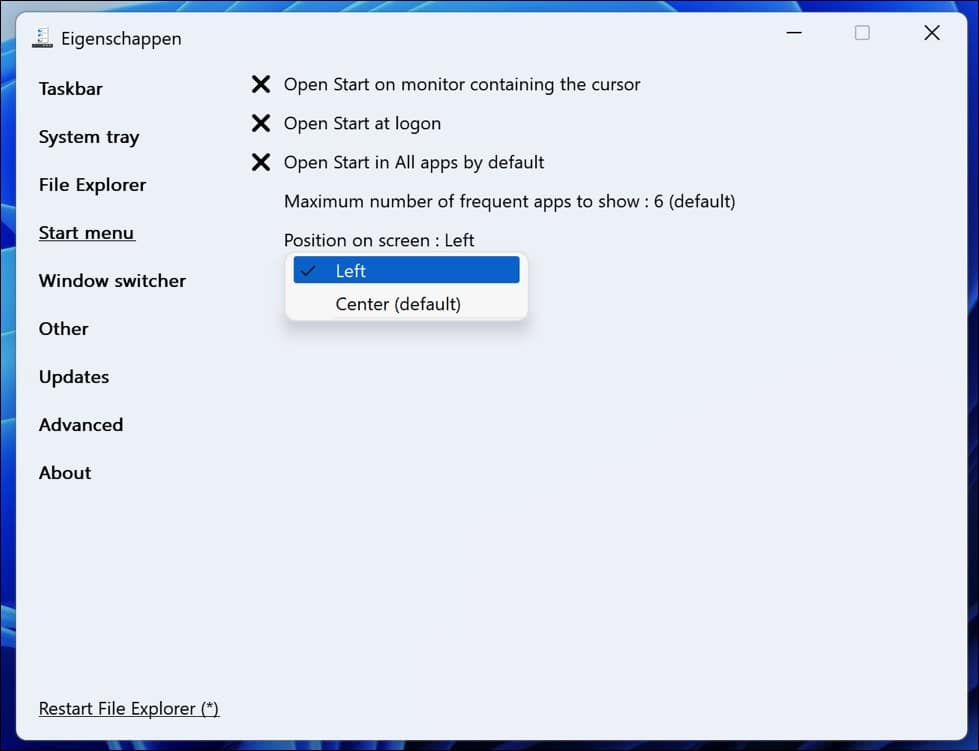Screen dimensions: 979x751
Task: Switch to the Other section
Action: tap(63, 328)
